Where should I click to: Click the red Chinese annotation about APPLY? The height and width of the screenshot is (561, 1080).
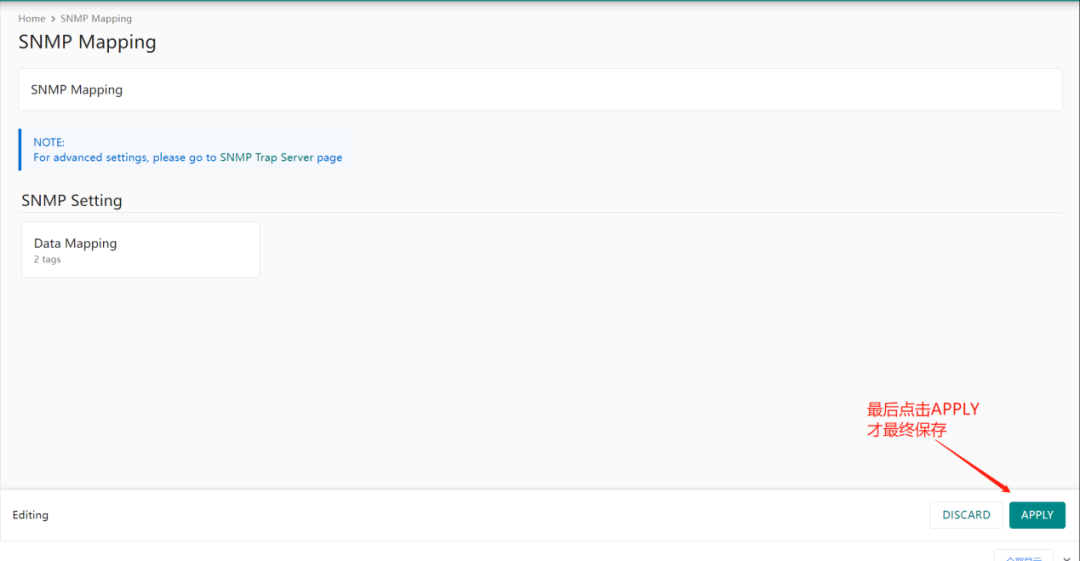(x=922, y=419)
